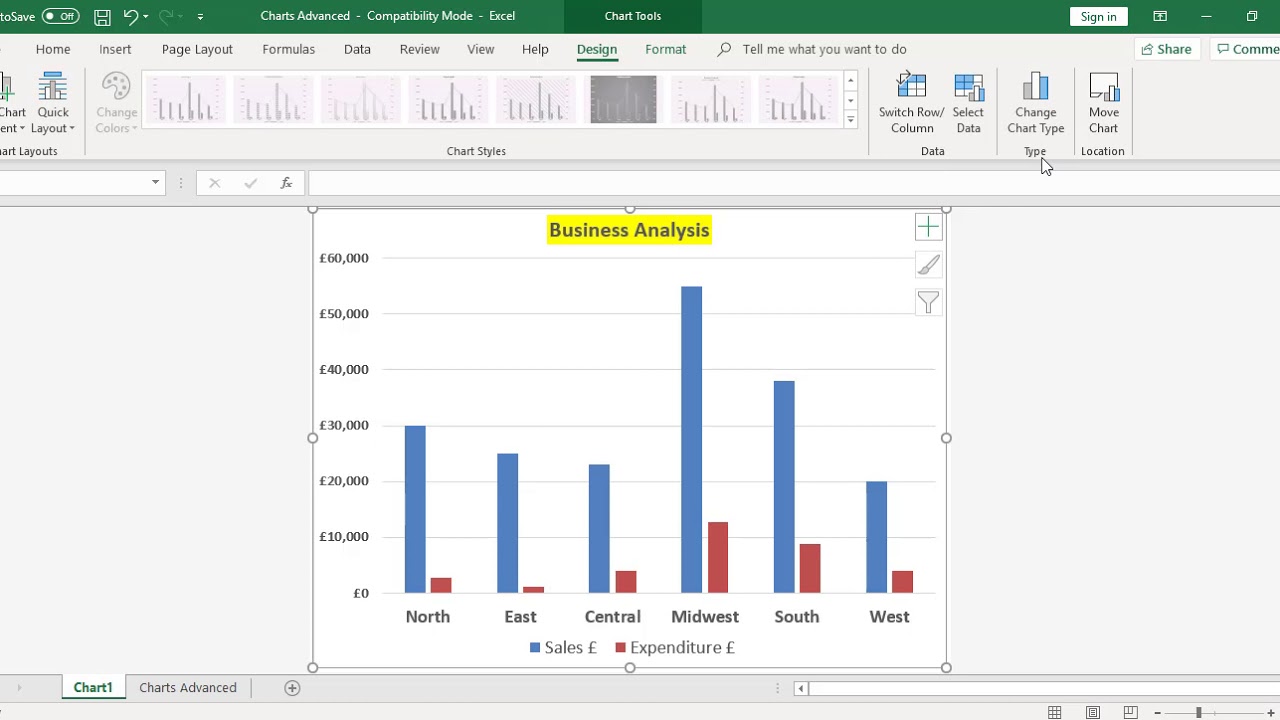Viewport: 1280px width, 720px height.
Task: Toggle the AutoSave switch
Action: 60,16
